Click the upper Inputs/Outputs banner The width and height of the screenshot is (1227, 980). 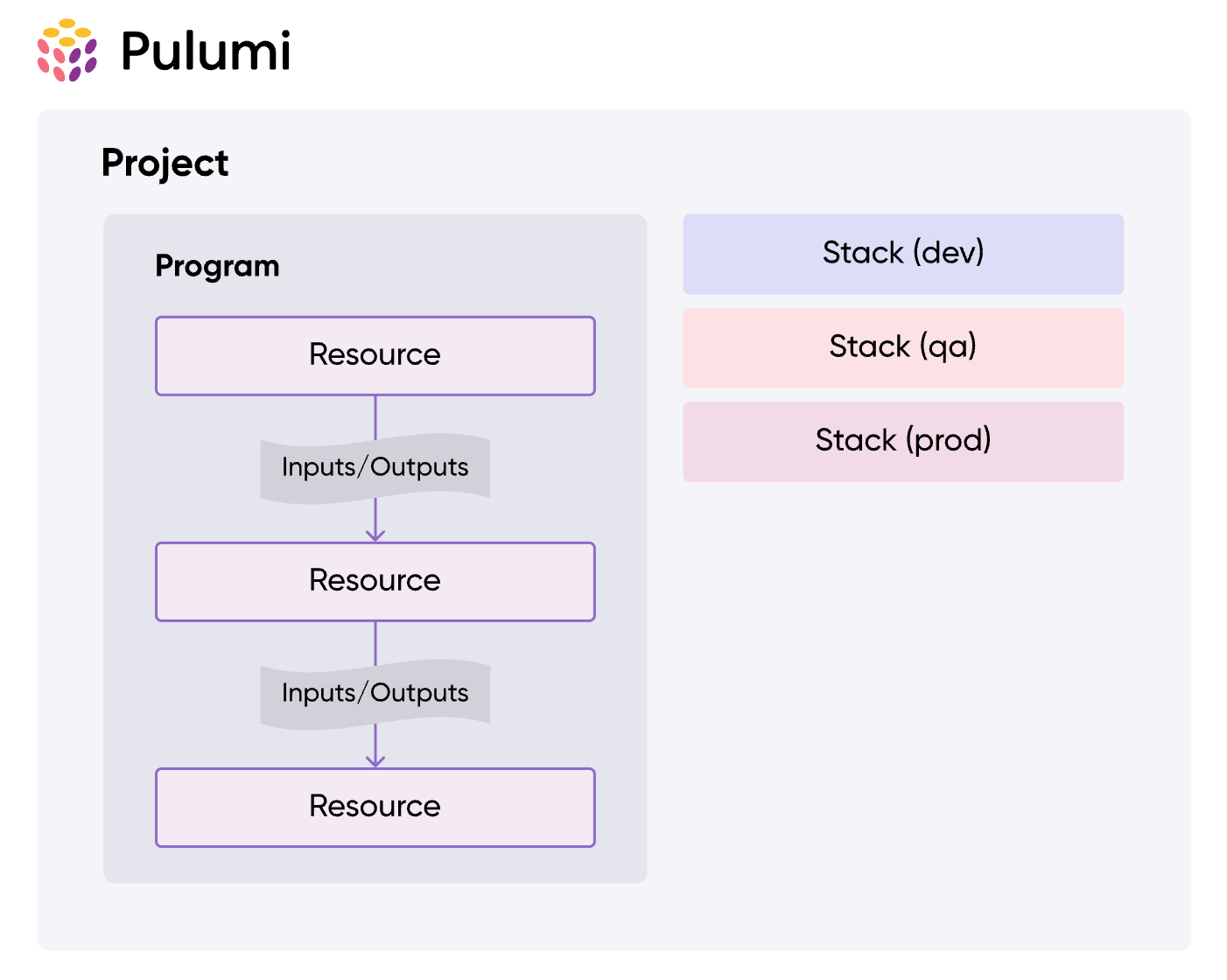pos(375,468)
